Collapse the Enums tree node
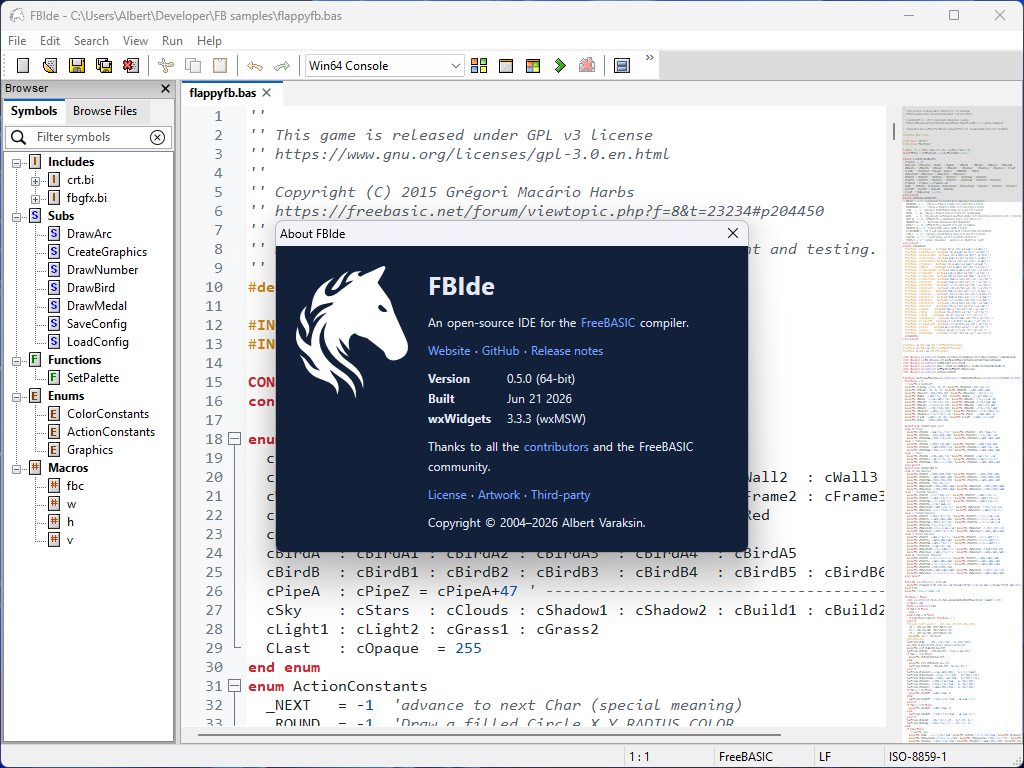 (x=17, y=396)
